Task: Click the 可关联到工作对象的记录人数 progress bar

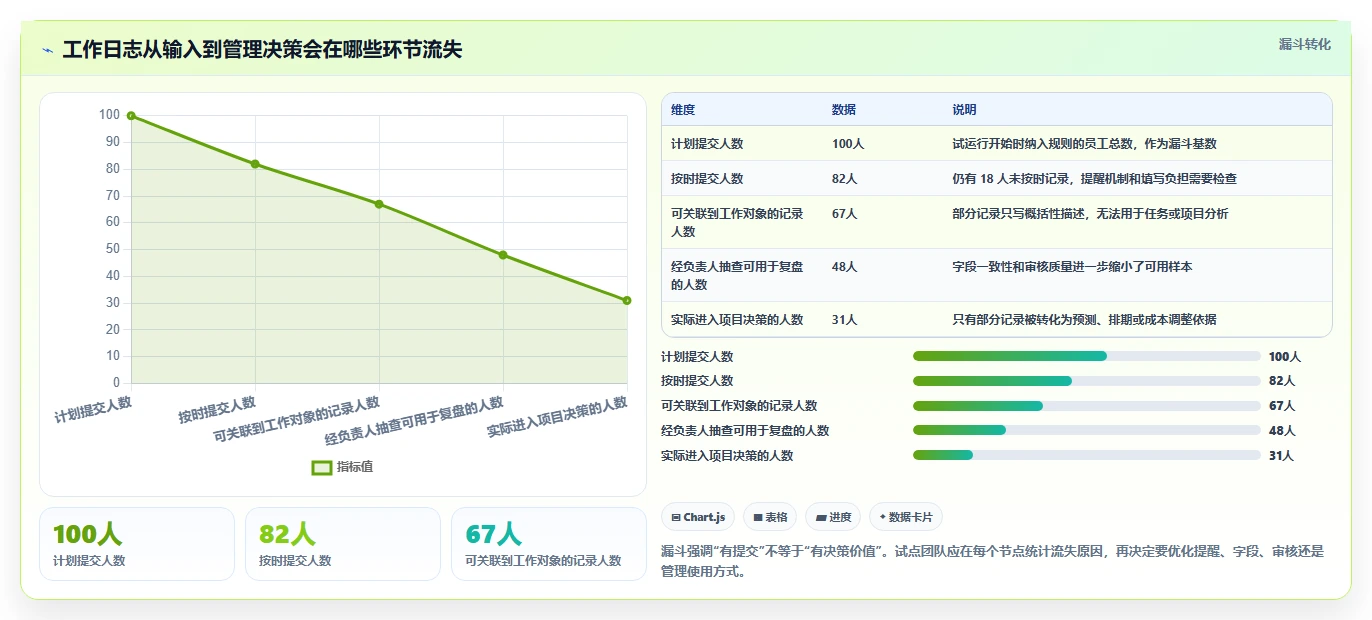Action: [1087, 406]
